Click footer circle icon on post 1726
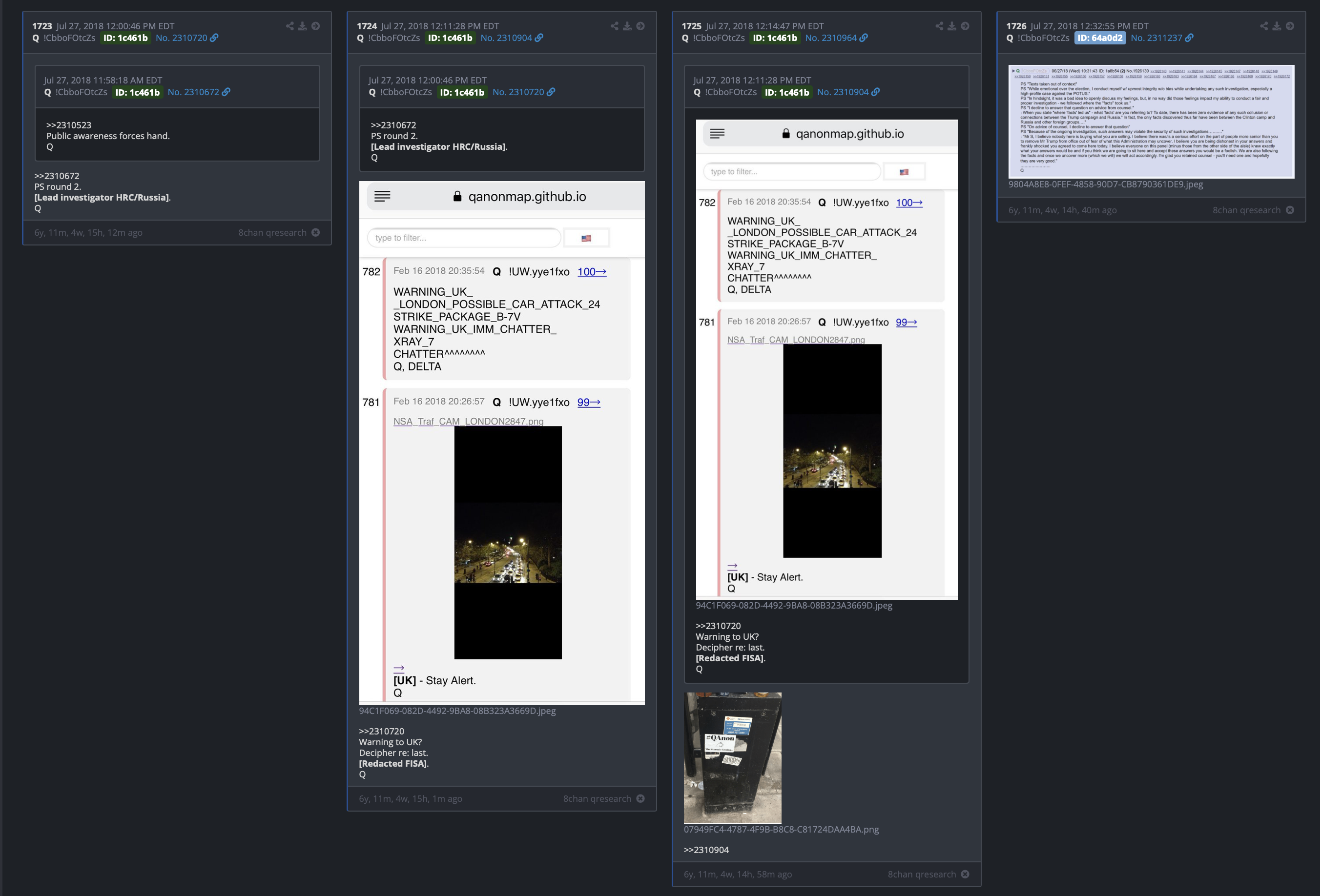Screen dimensions: 1320x896 point(1290,210)
